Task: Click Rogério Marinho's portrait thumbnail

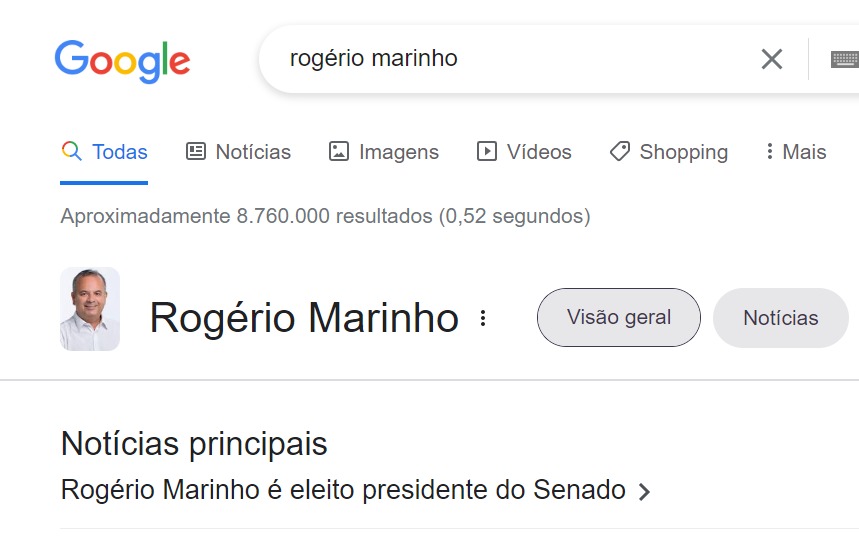Action: (x=90, y=309)
